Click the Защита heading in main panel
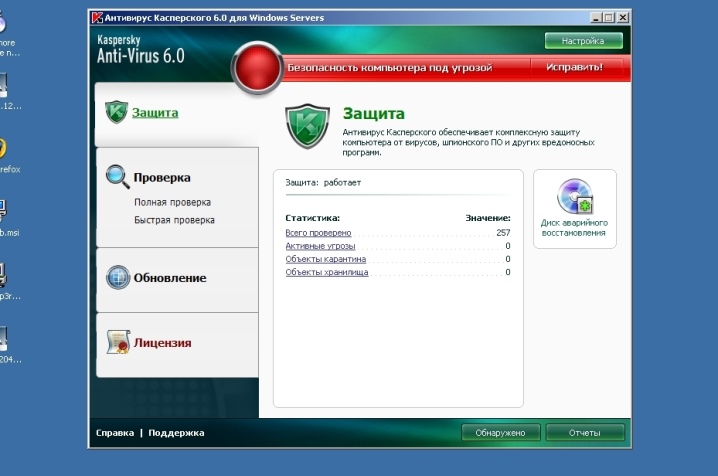The image size is (718, 476). (374, 113)
